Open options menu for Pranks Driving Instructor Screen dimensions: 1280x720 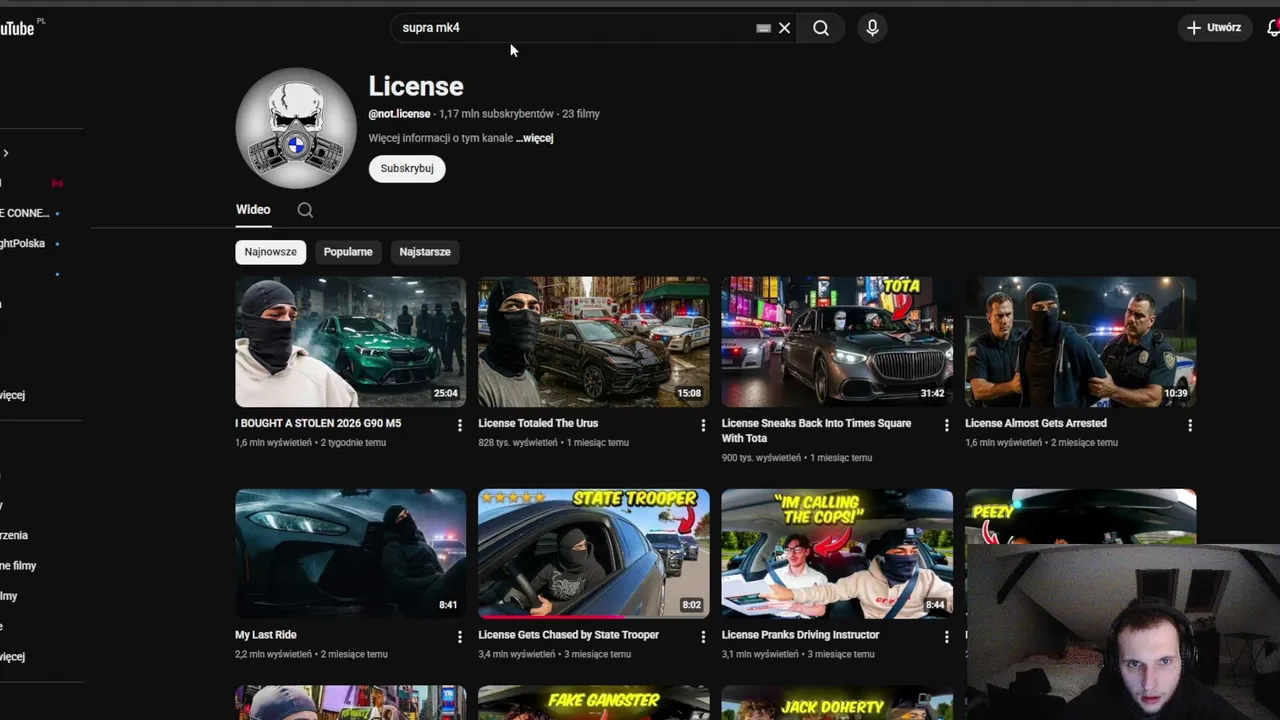coord(946,637)
